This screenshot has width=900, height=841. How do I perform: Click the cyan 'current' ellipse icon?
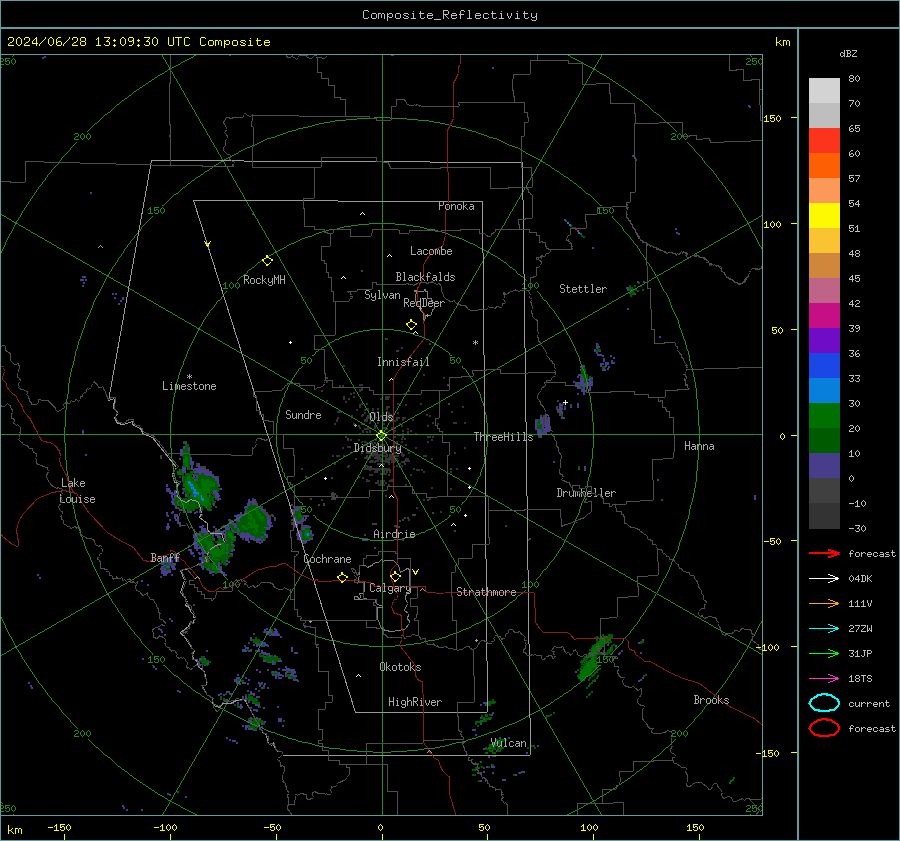pyautogui.click(x=824, y=703)
